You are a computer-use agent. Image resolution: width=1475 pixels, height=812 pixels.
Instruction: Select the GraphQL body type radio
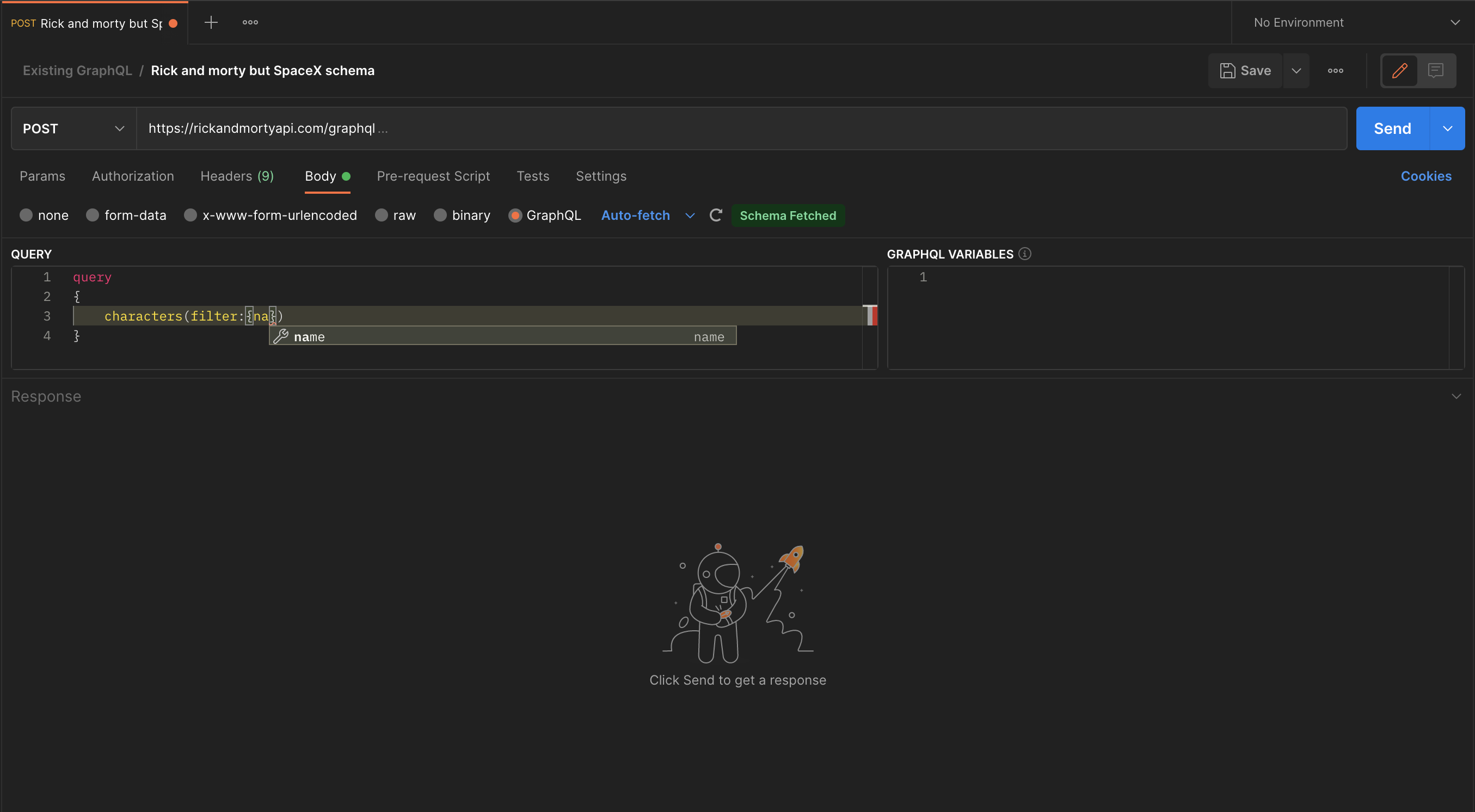pyautogui.click(x=515, y=215)
